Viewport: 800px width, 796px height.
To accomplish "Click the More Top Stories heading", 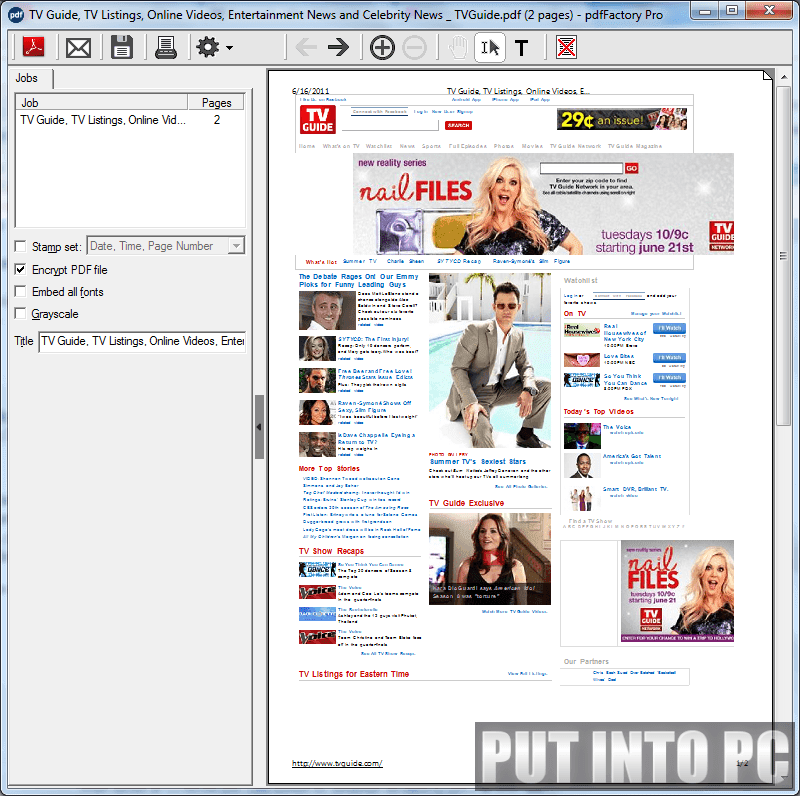I will pyautogui.click(x=329, y=468).
